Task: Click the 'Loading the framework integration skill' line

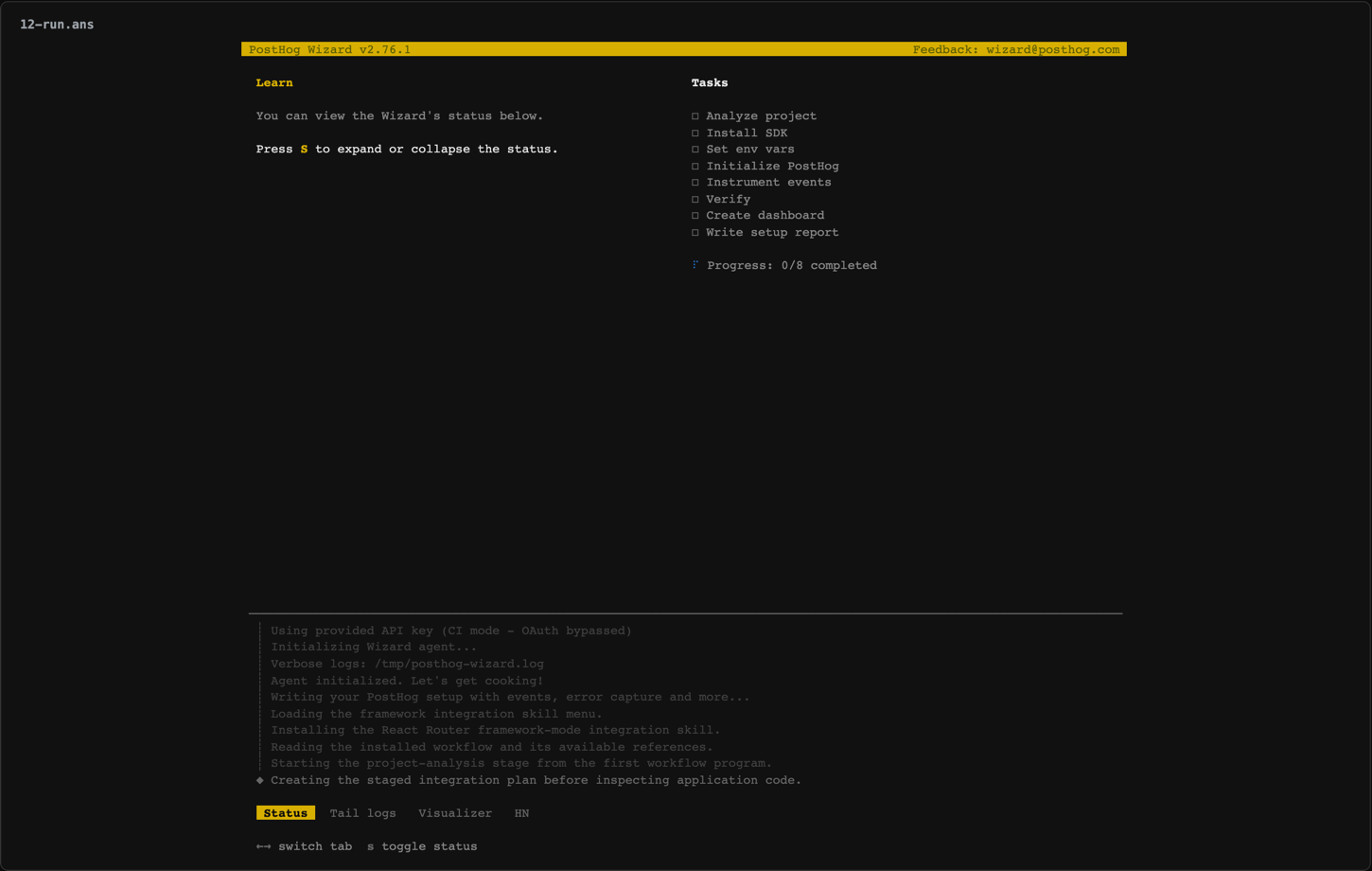Action: pyautogui.click(x=436, y=714)
